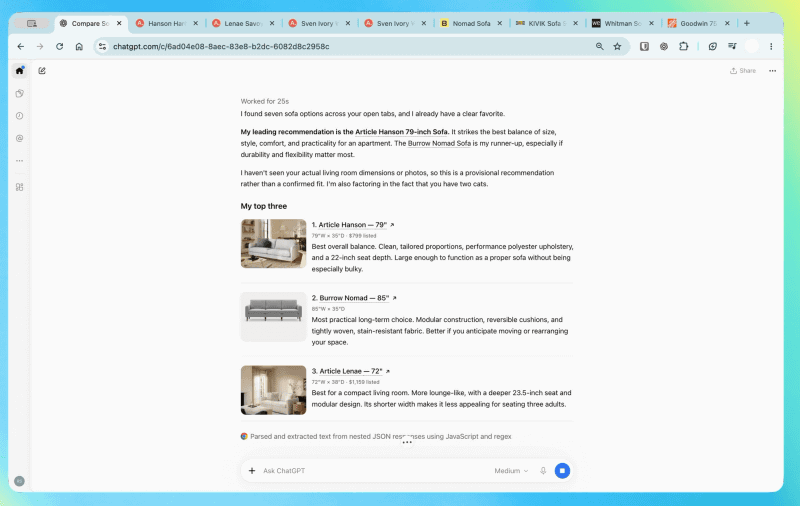Expand the 'Parsed and extracted text' activity line

click(x=376, y=437)
